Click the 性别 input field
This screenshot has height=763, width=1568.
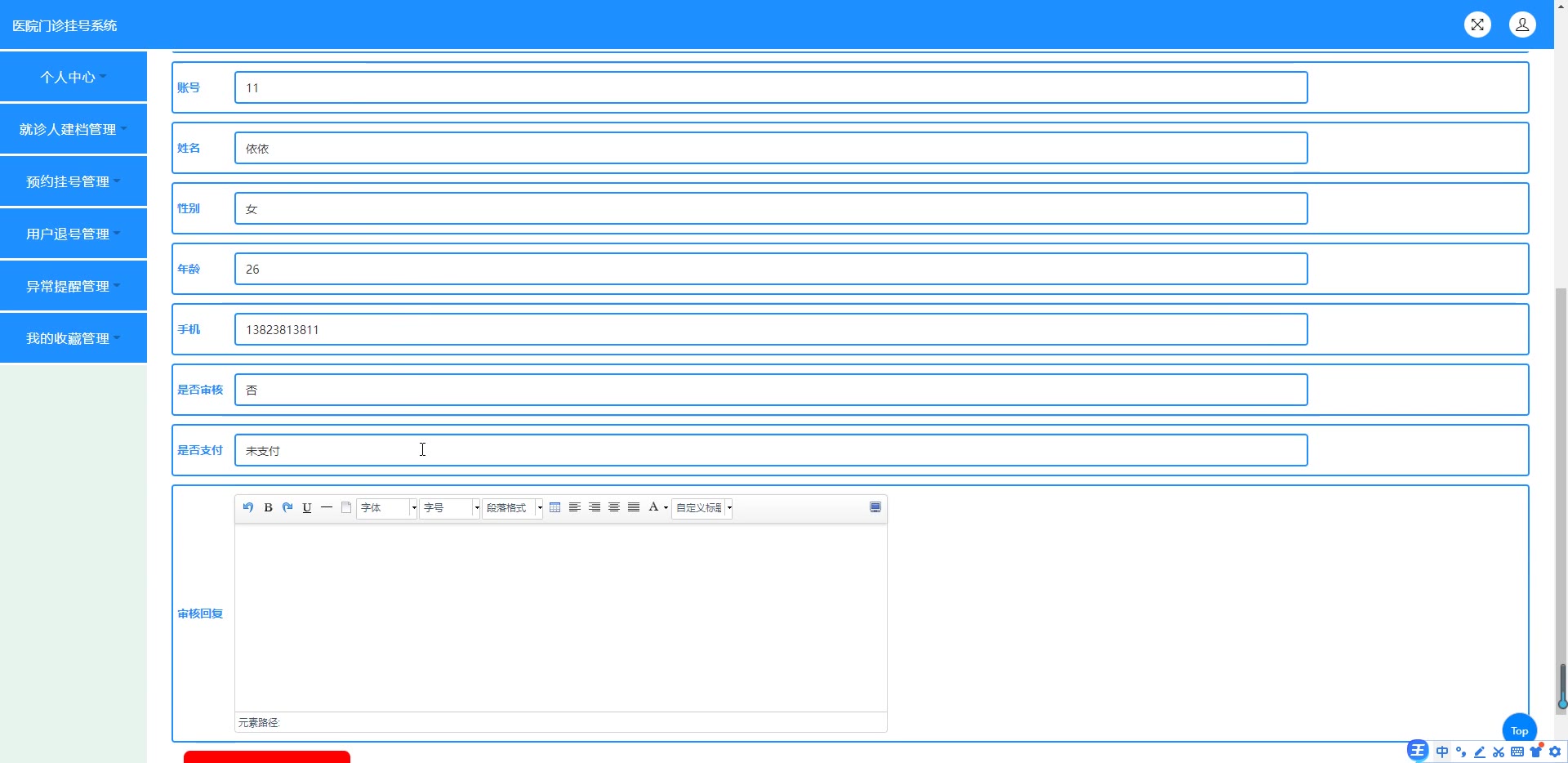[x=771, y=208]
